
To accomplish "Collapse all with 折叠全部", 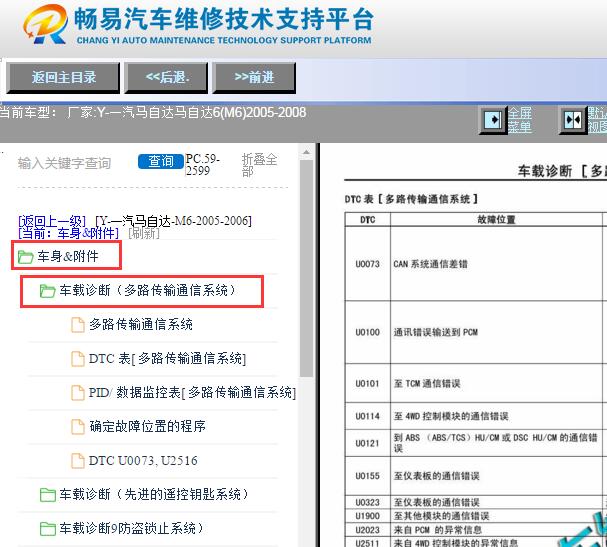I will point(259,165).
